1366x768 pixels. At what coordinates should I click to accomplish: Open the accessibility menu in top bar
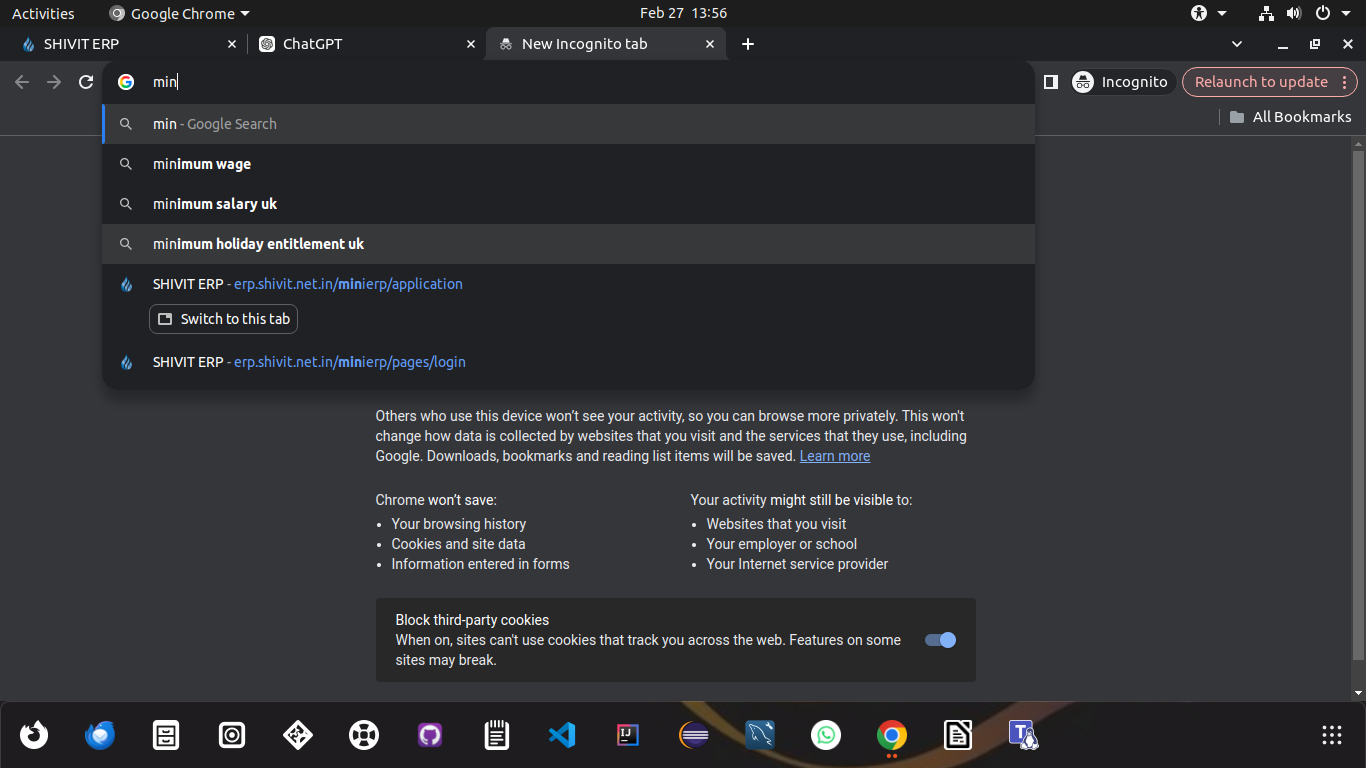click(1207, 13)
